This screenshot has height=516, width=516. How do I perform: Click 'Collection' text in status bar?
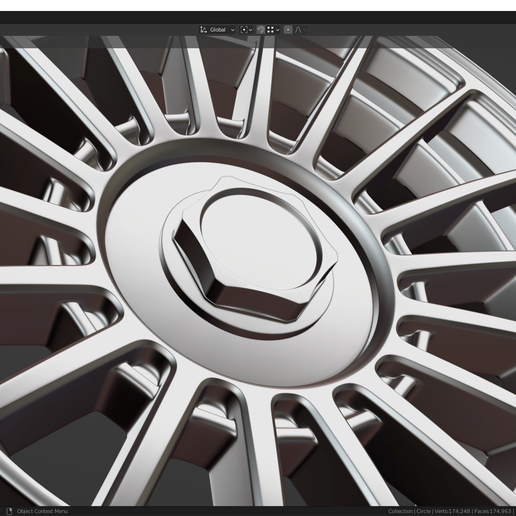(400, 511)
